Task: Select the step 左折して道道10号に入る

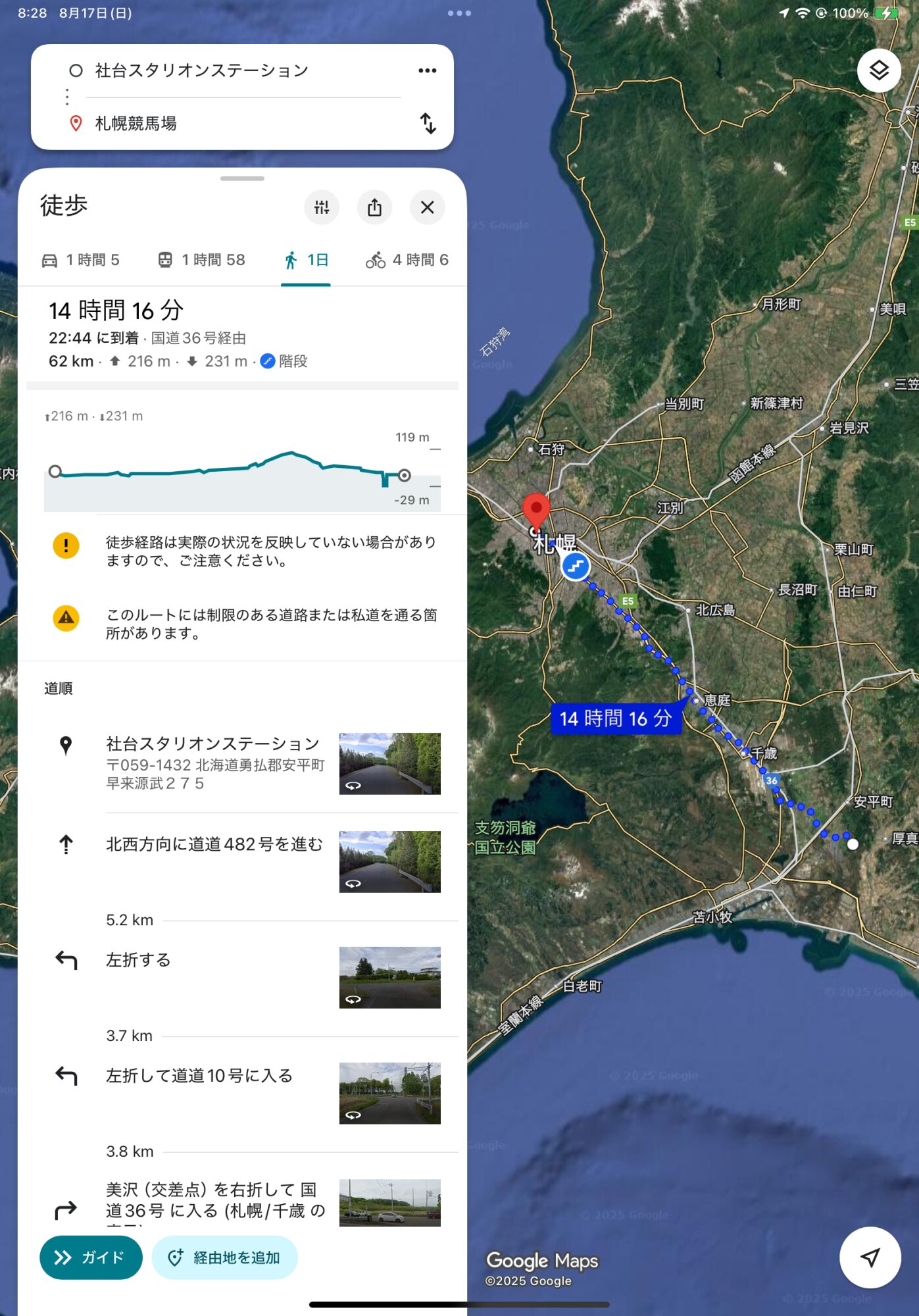Action: [199, 1076]
